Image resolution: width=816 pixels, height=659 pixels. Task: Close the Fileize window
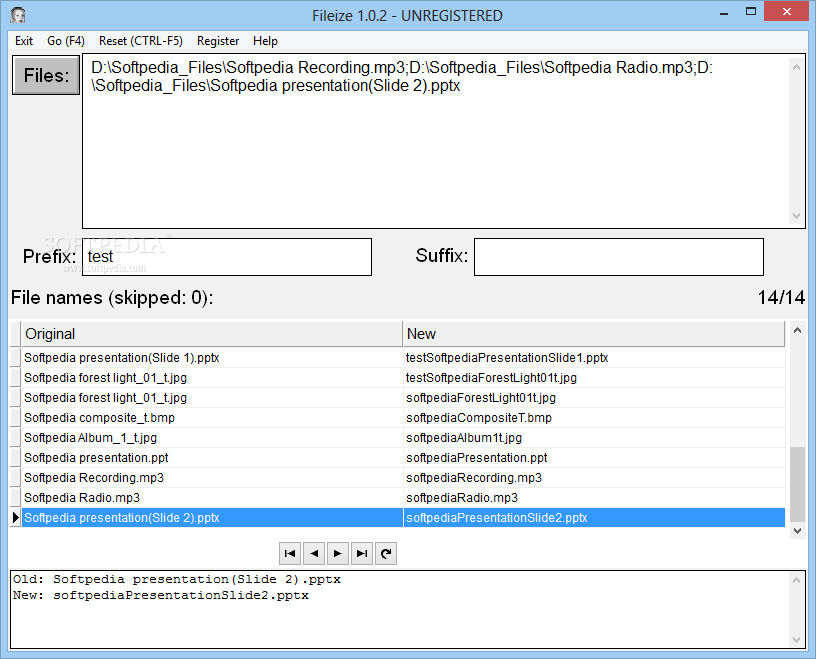(x=786, y=11)
